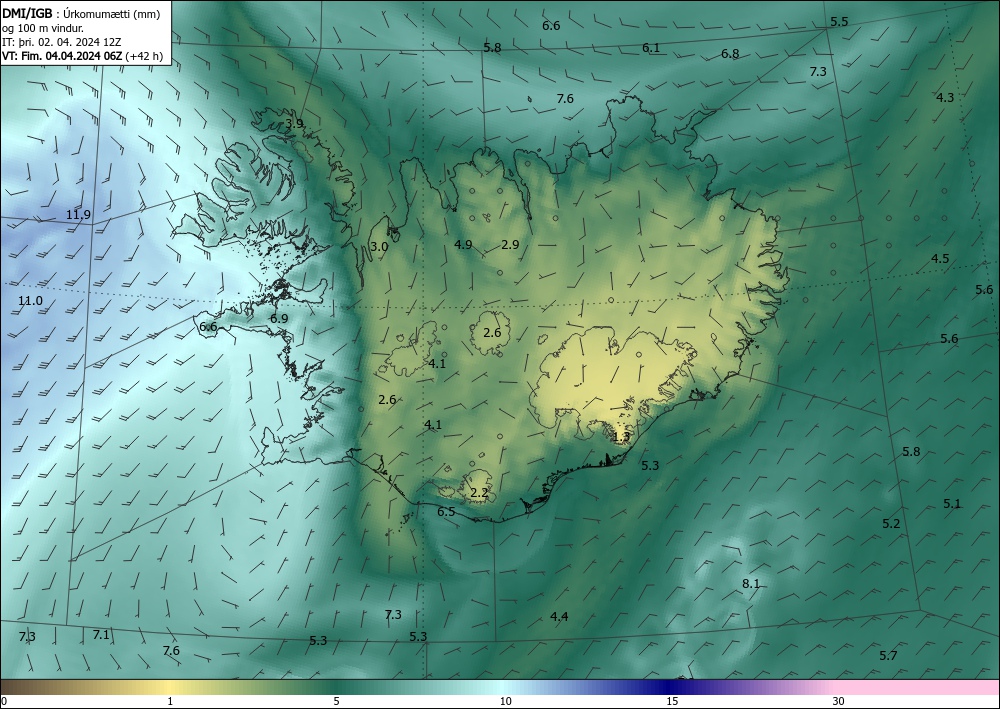Click the color scale label '1'
The width and height of the screenshot is (1000, 709).
click(170, 701)
